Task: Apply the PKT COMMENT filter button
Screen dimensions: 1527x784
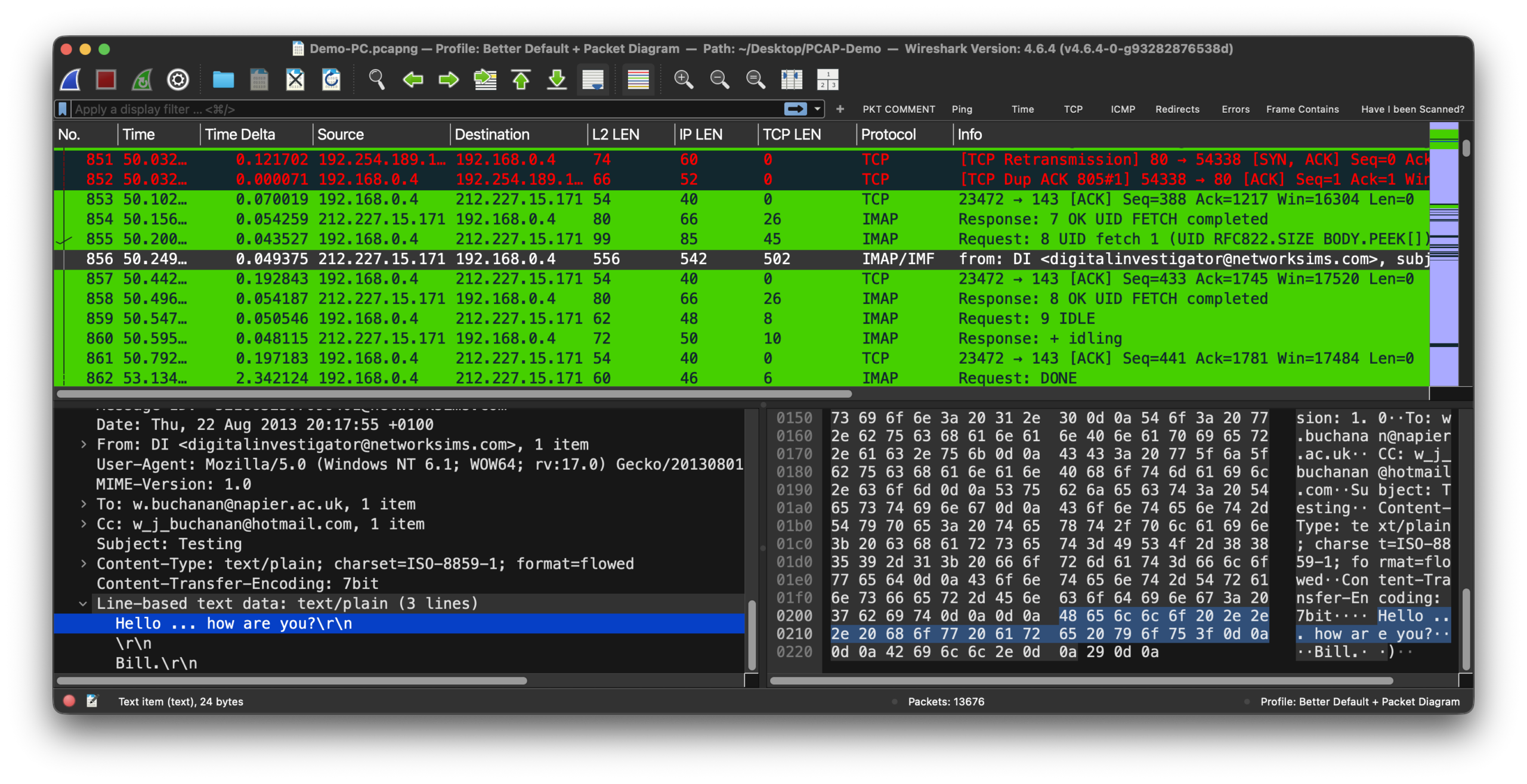Action: coord(898,109)
